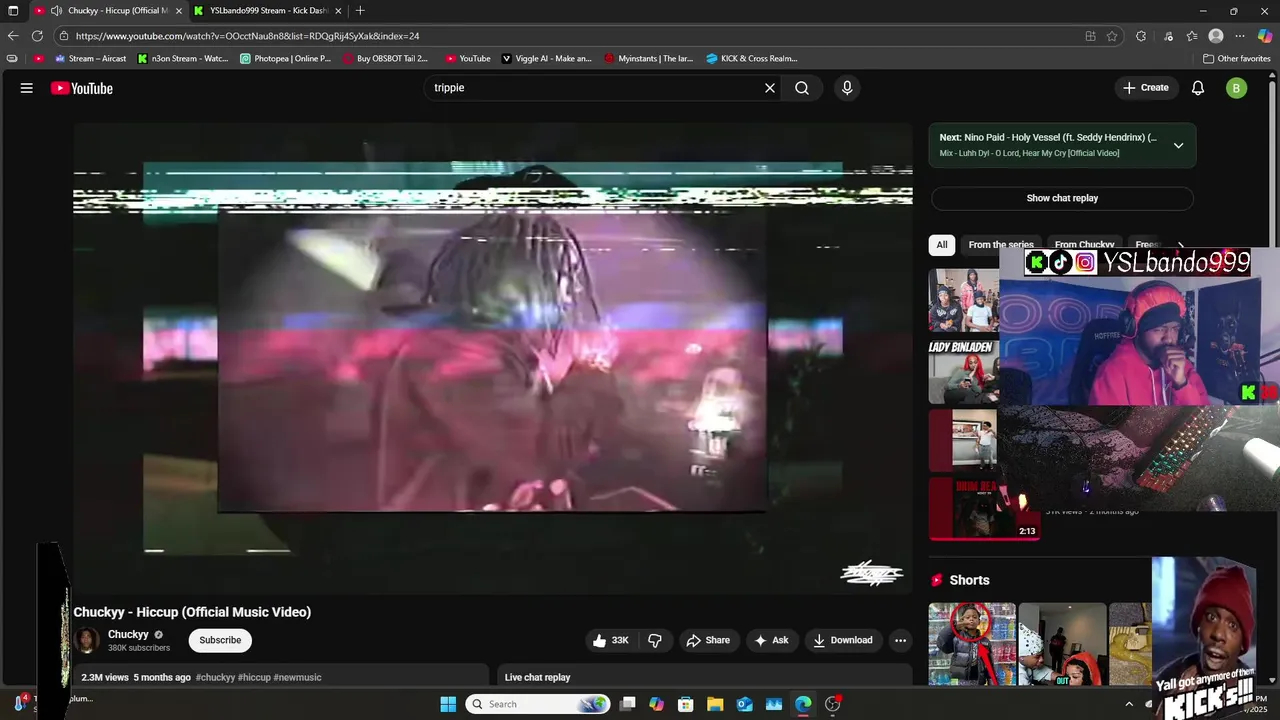Open Edge favorites list icon
The image size is (1280, 720).
1192,36
